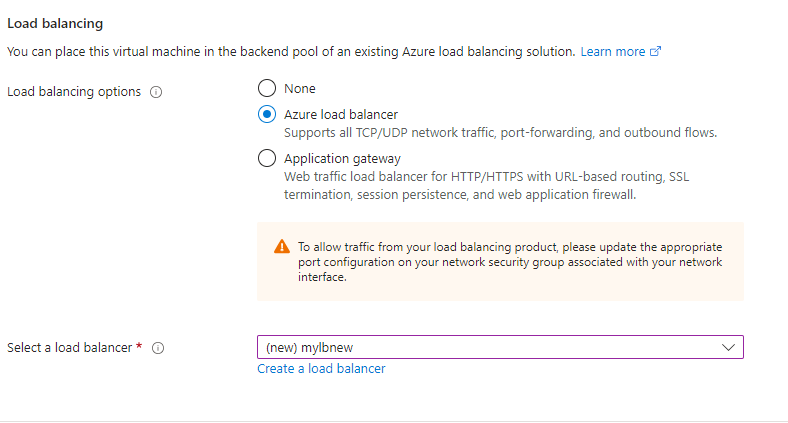Select the None radio button

tap(267, 88)
